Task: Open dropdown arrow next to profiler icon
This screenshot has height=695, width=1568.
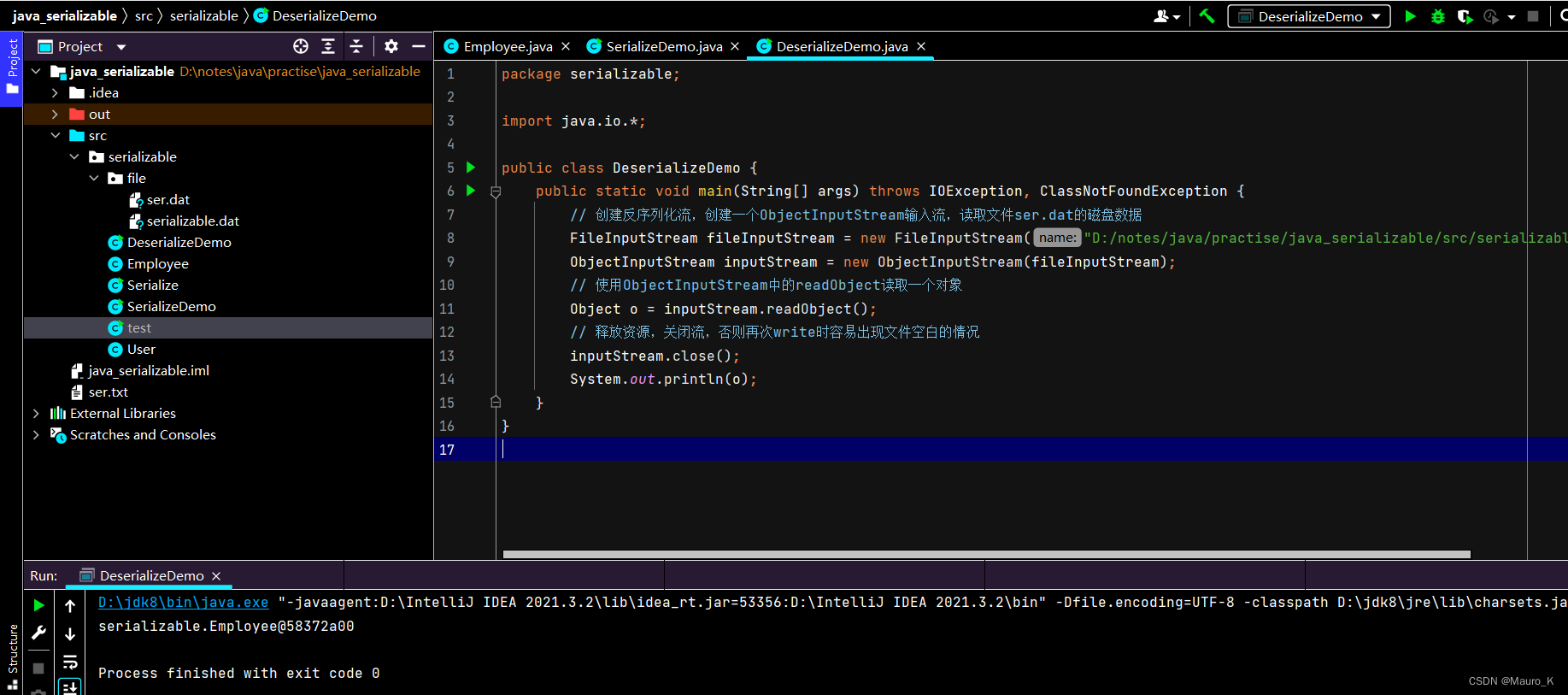Action: click(1512, 16)
